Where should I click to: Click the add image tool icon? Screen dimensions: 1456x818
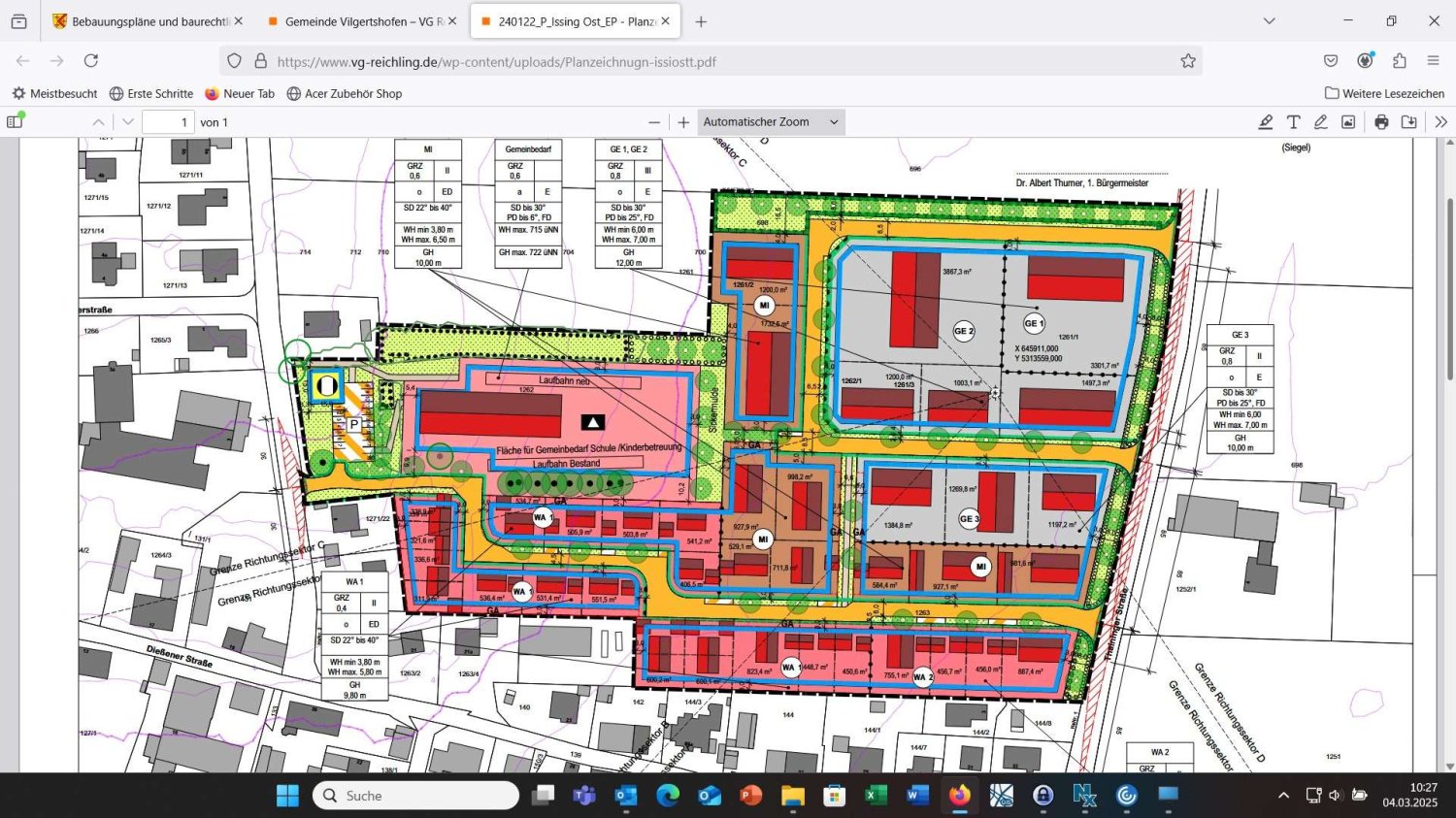coord(1348,122)
